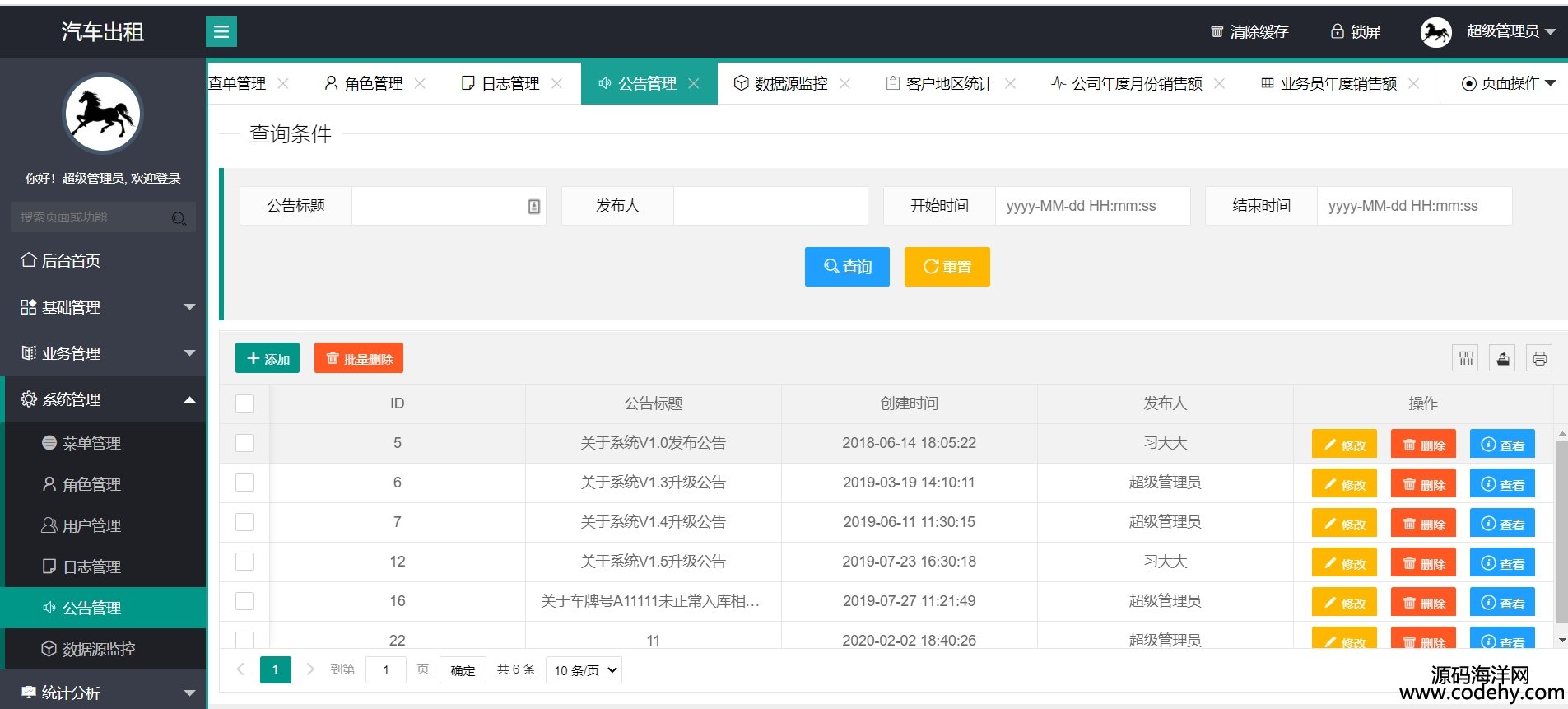
Task: Go to the previous page arrow
Action: 240,669
